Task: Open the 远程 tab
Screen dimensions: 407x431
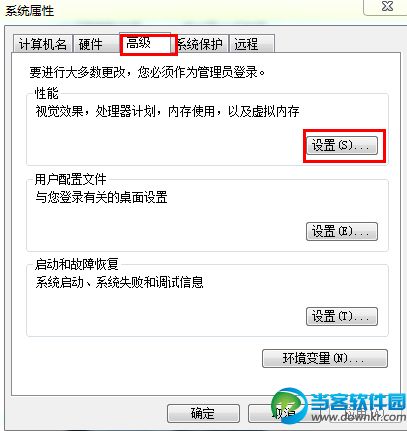Action: coord(252,44)
